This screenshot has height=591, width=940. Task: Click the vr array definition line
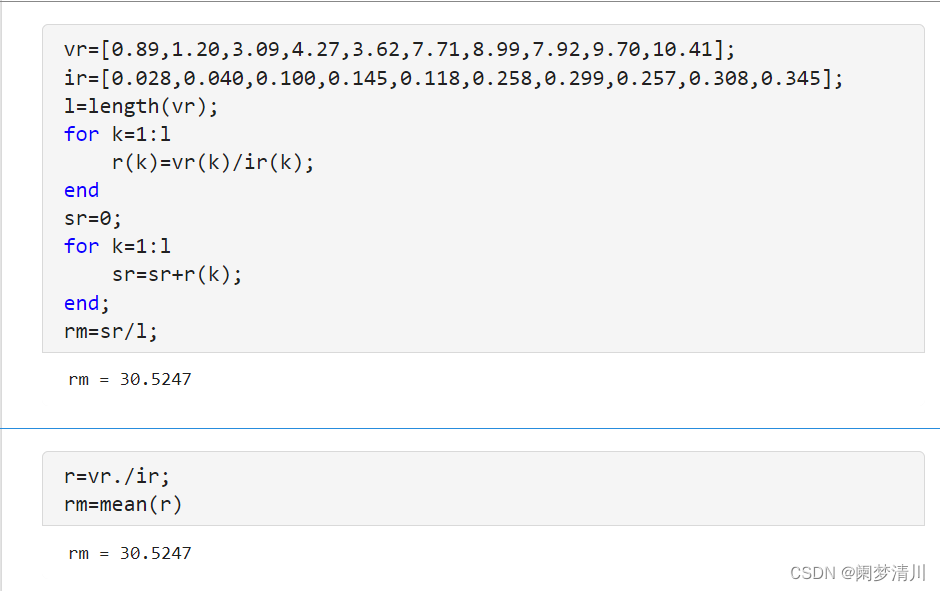point(400,50)
